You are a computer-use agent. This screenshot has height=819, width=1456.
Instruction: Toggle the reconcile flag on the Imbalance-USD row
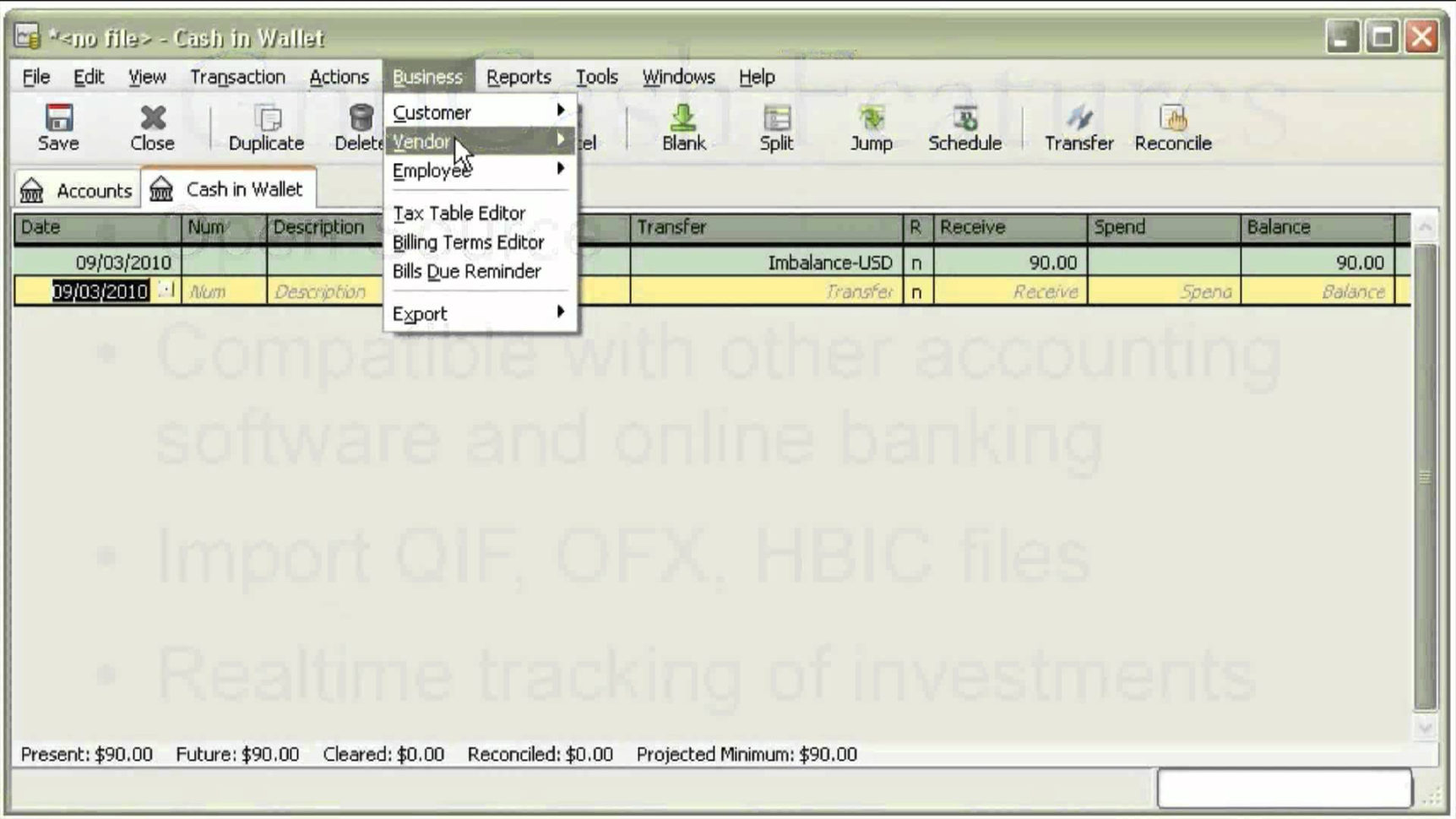pos(915,262)
